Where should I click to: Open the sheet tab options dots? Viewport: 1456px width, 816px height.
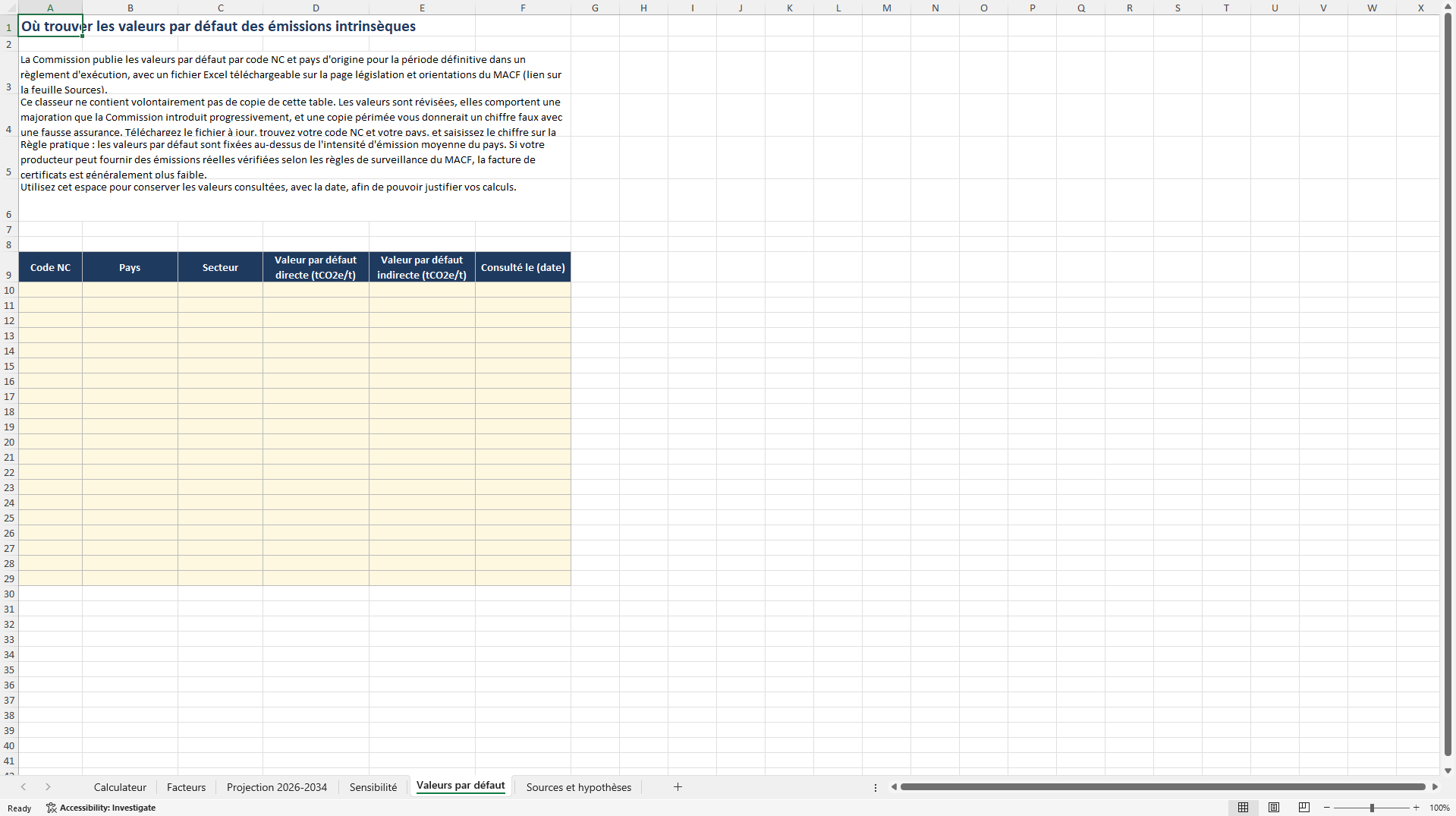[x=876, y=787]
